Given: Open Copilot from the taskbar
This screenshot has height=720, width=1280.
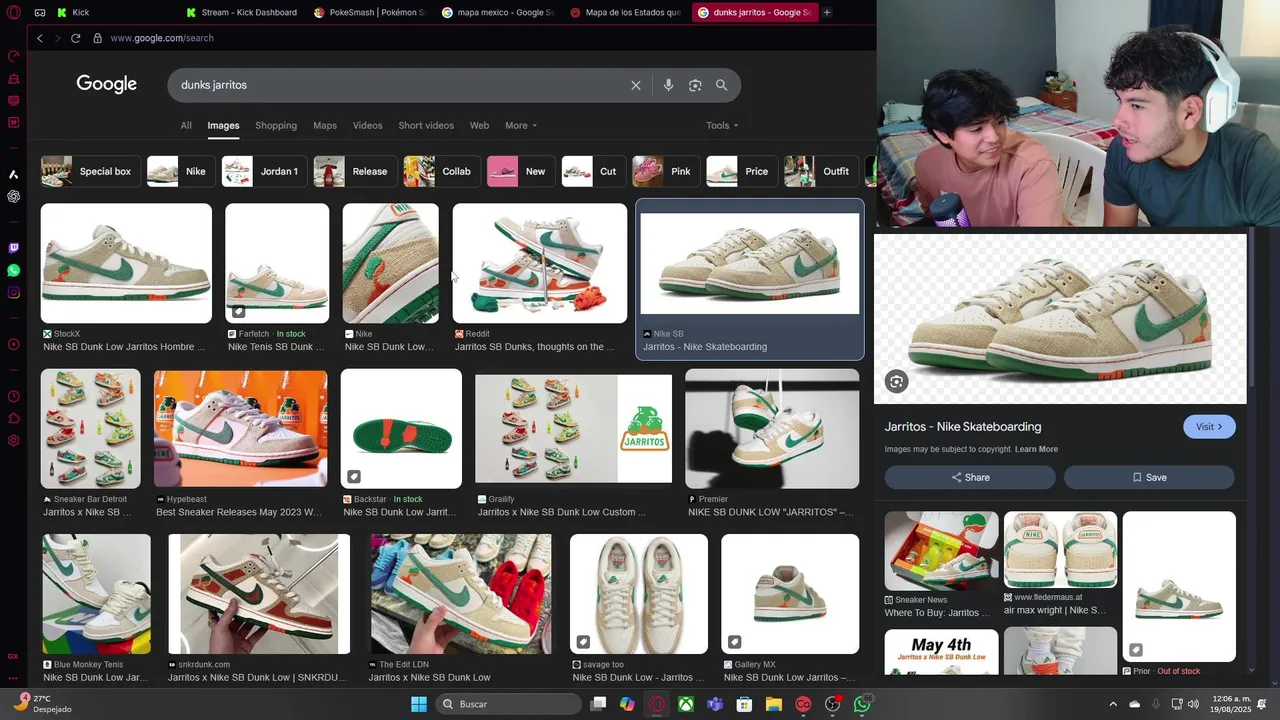Looking at the screenshot, I should coord(627,704).
